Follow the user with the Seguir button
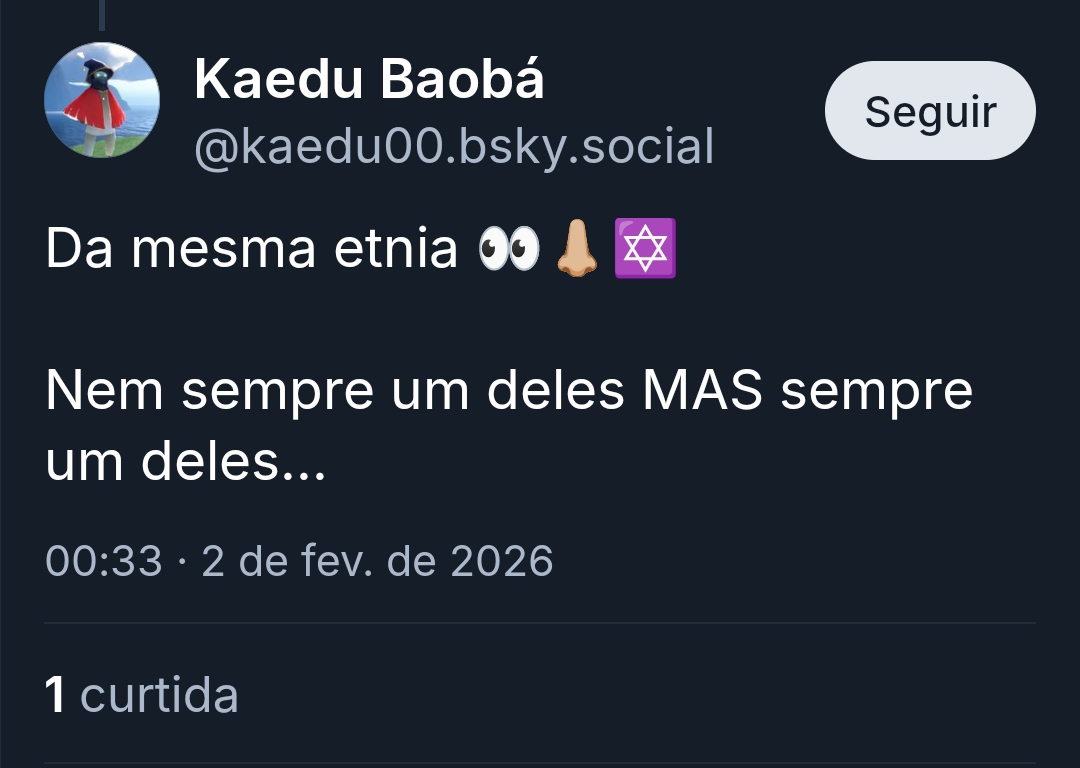 tap(930, 111)
